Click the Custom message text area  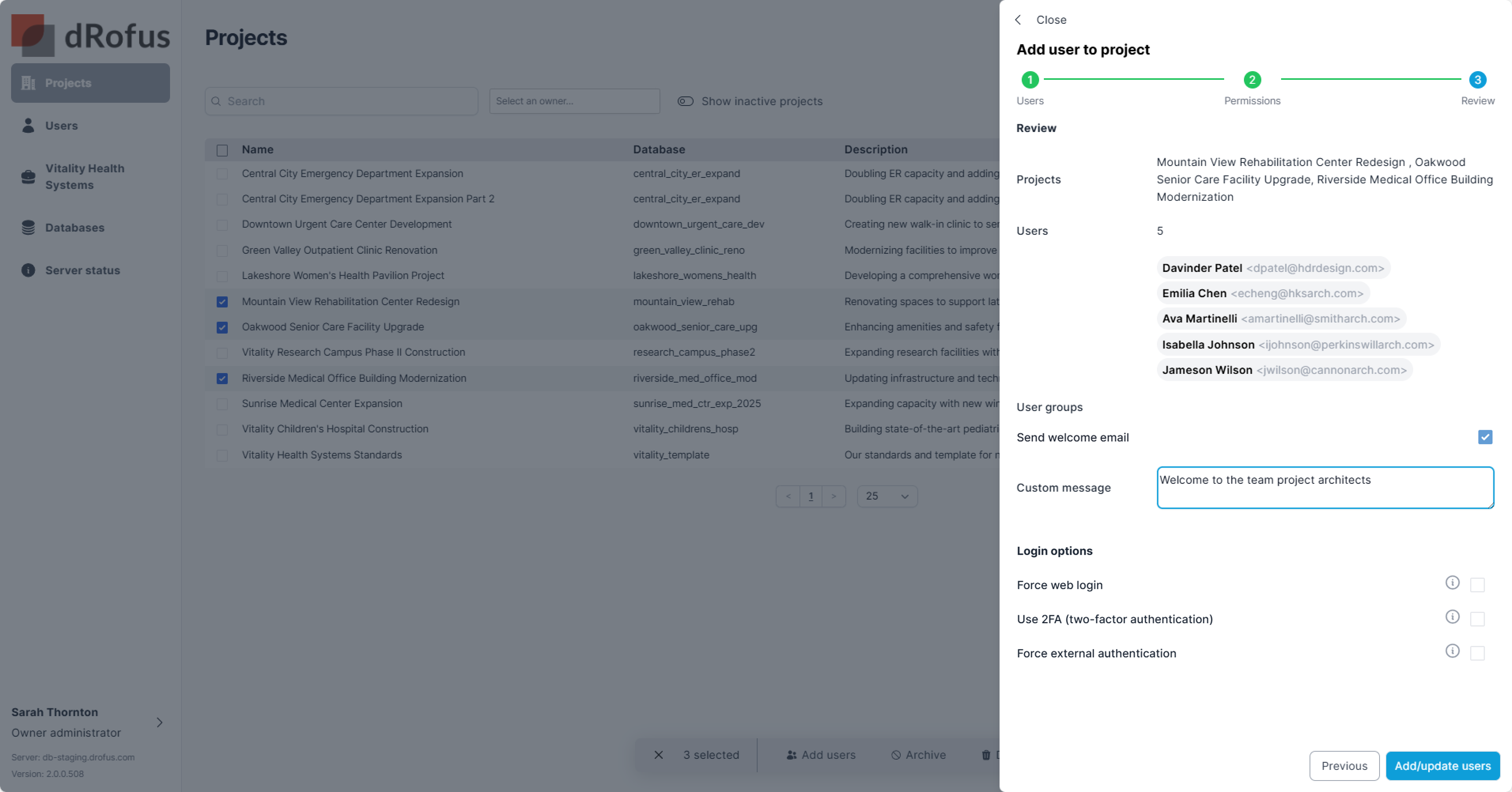1325,488
